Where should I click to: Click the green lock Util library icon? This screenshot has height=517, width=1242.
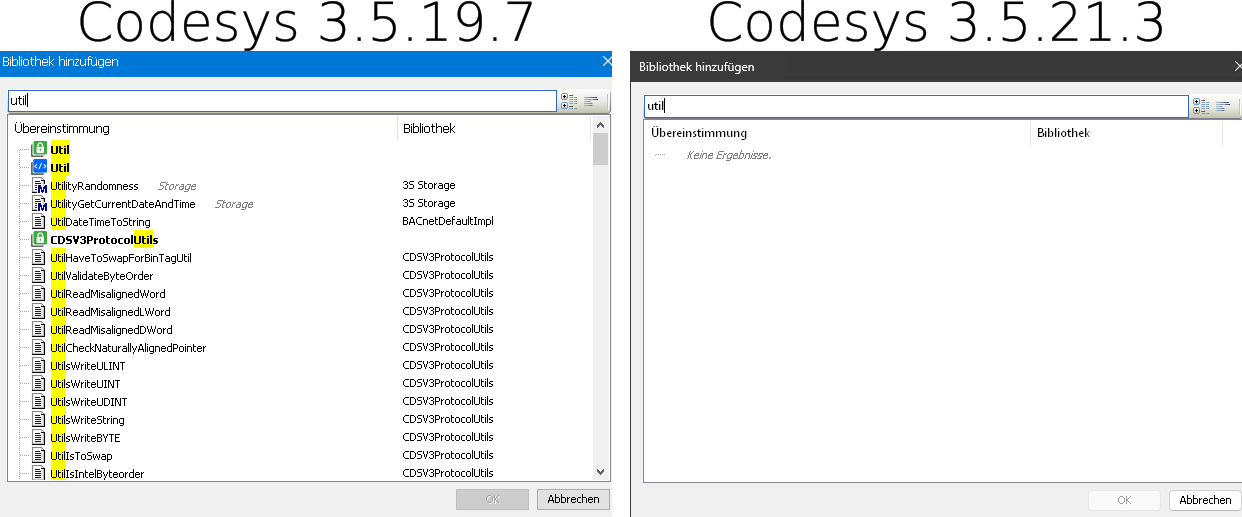click(x=39, y=149)
